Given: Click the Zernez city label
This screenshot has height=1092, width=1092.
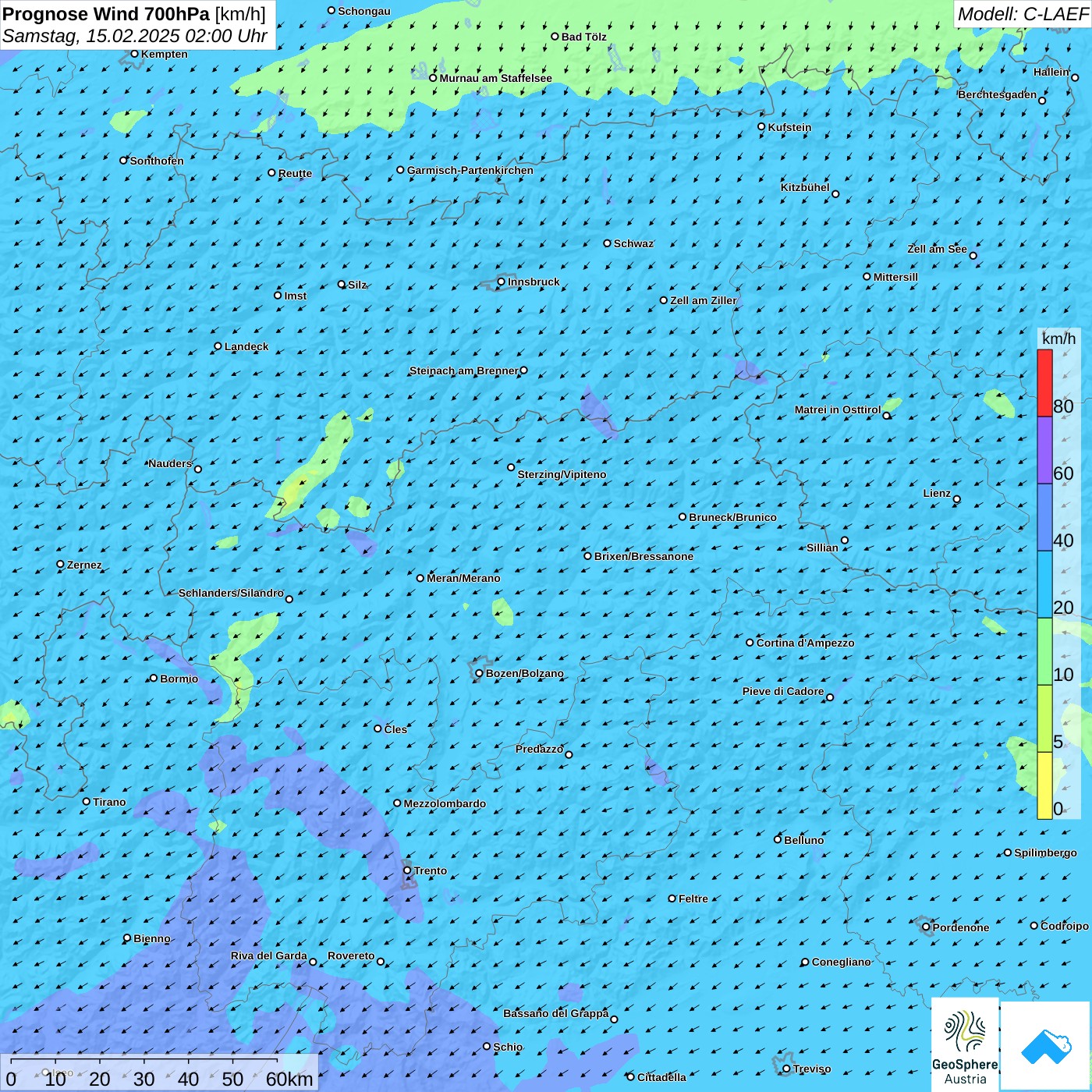Looking at the screenshot, I should [84, 565].
